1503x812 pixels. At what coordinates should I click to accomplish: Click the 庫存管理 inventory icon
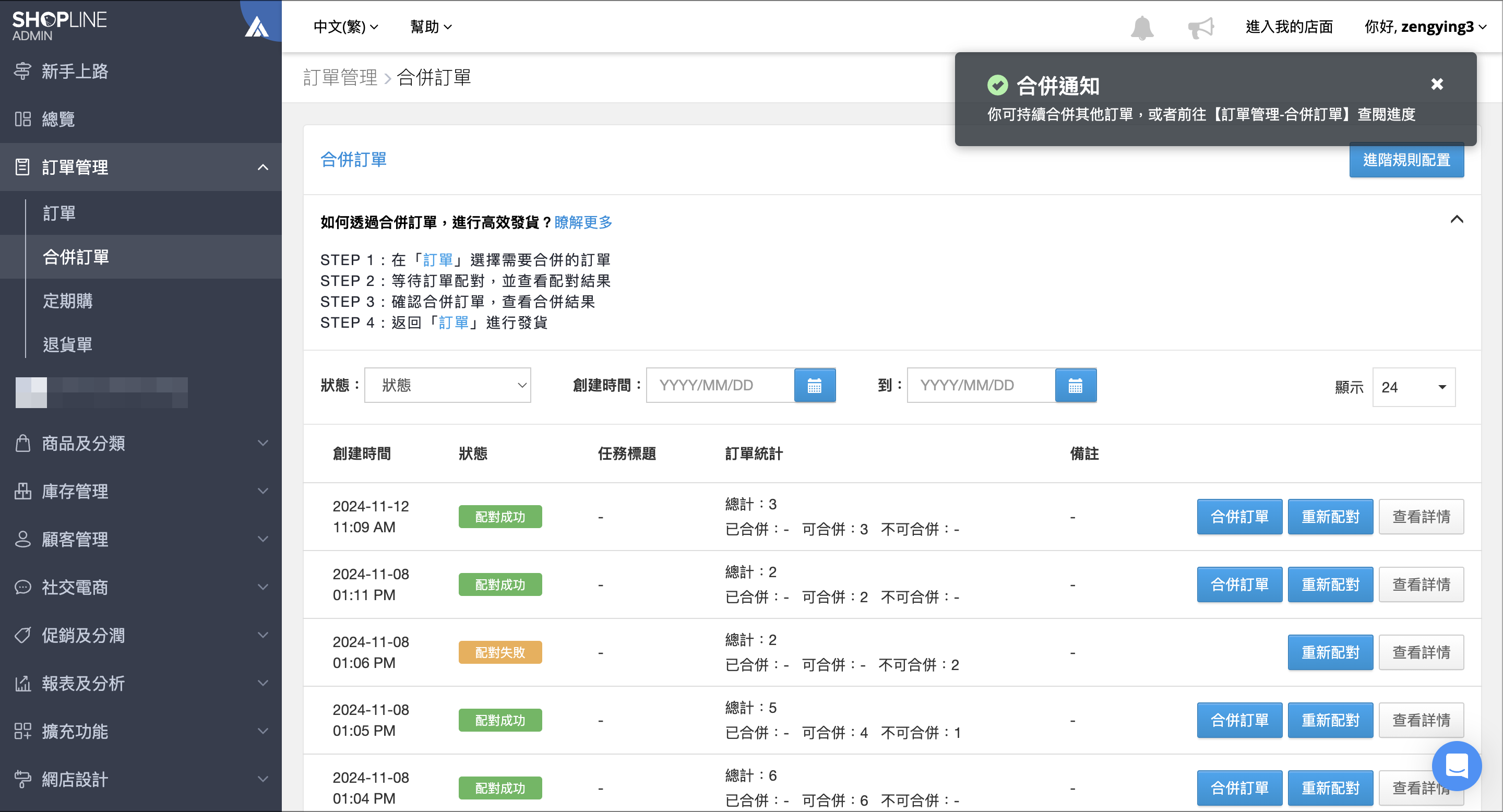click(x=23, y=491)
